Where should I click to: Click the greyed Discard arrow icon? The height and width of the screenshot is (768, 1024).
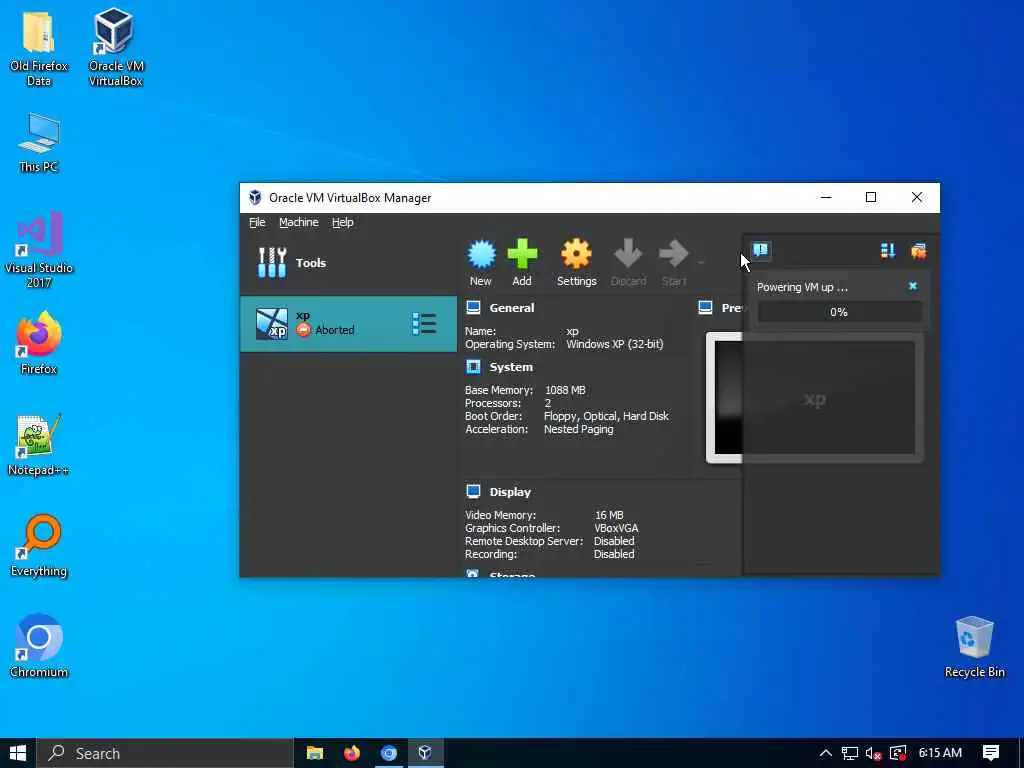tap(628, 253)
